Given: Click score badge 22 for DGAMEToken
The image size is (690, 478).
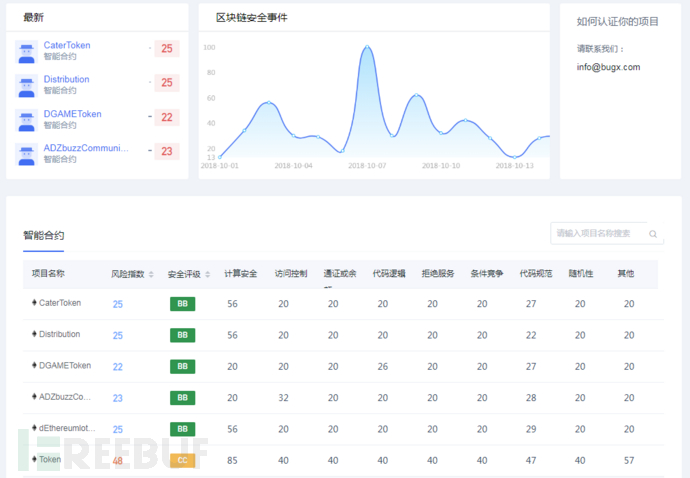Looking at the screenshot, I should (167, 118).
